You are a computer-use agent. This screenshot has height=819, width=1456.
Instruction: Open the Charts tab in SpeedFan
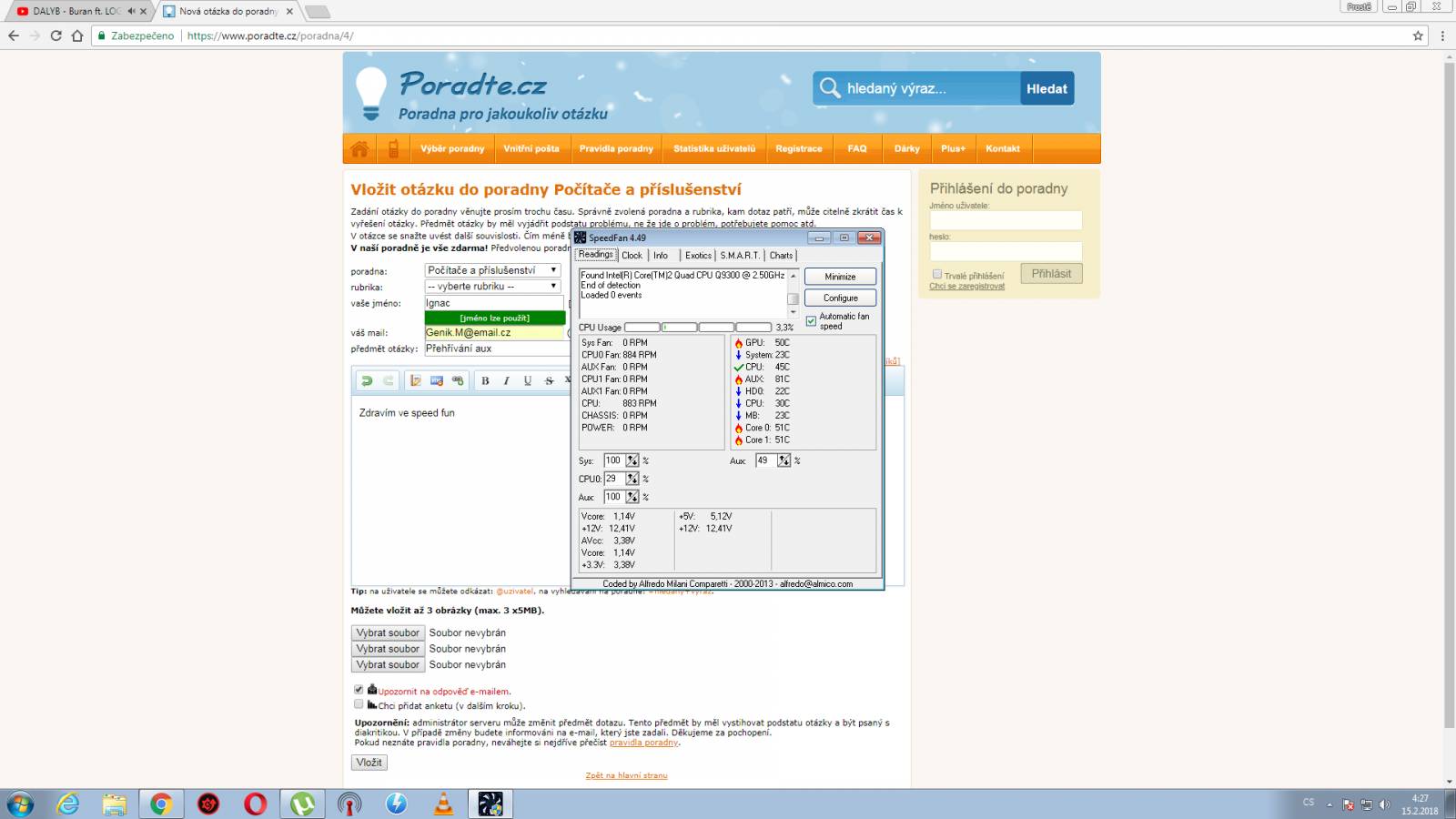pyautogui.click(x=781, y=256)
